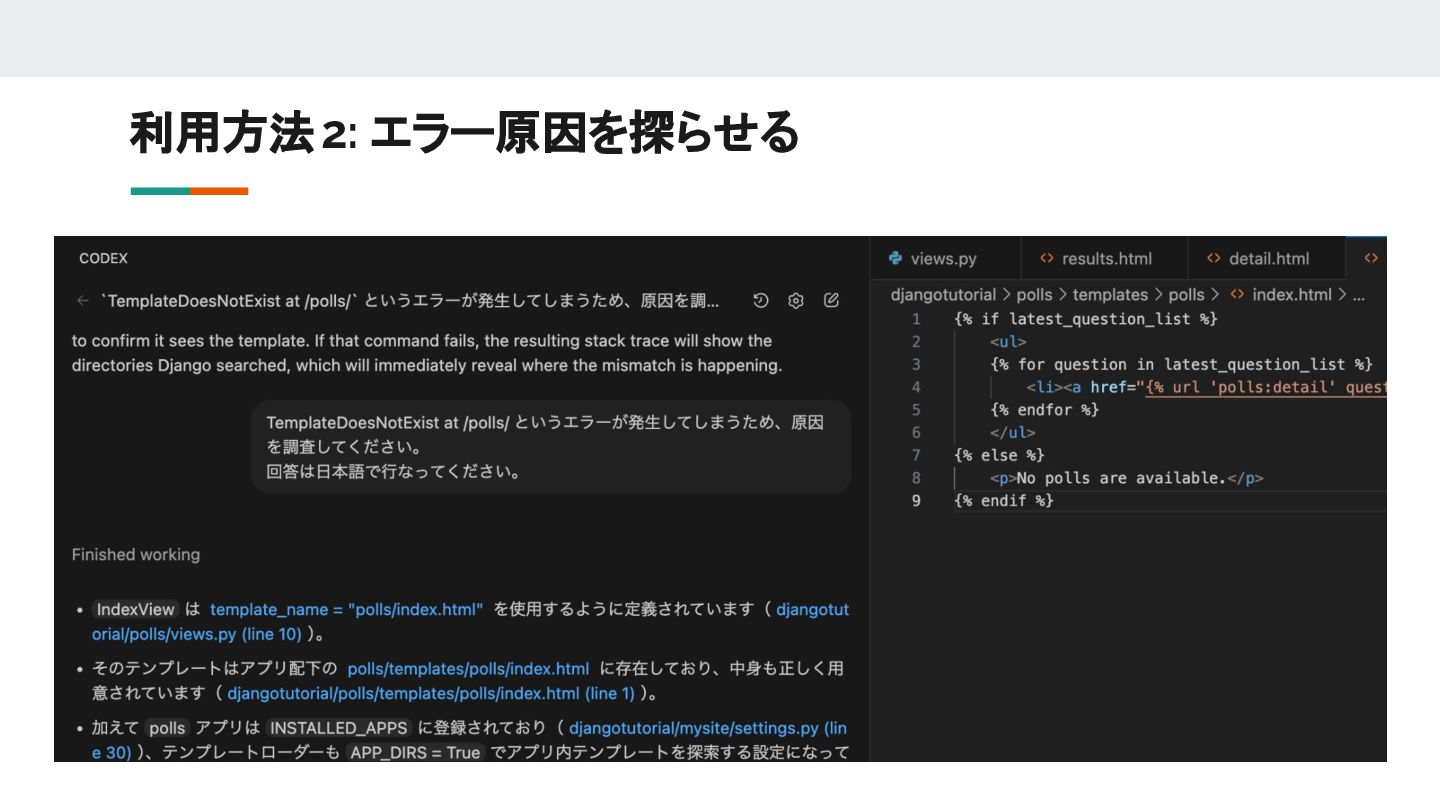The height and width of the screenshot is (810, 1440).
Task: Click the 'Finished working' status text
Action: pos(135,554)
